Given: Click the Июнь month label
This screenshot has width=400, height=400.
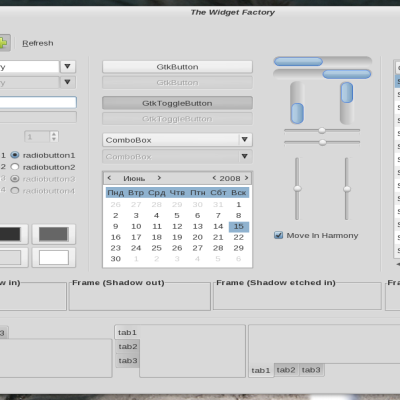Looking at the screenshot, I should point(134,179).
